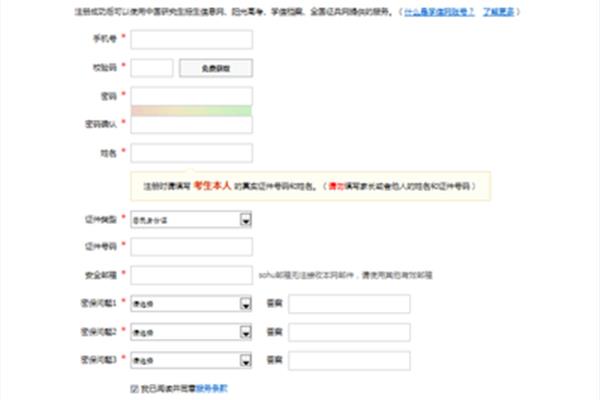Open the 密保问题1 security question dropdown
The image size is (600, 400).
(191, 304)
